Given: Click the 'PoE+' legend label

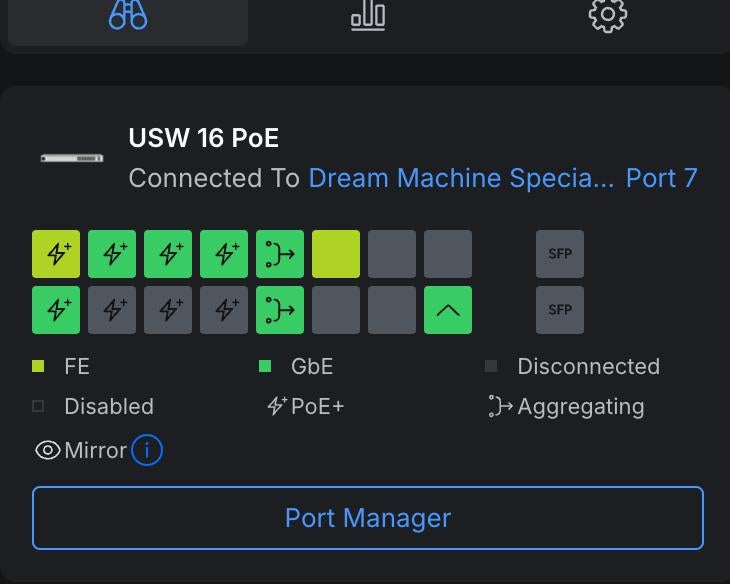Looking at the screenshot, I should [318, 407].
